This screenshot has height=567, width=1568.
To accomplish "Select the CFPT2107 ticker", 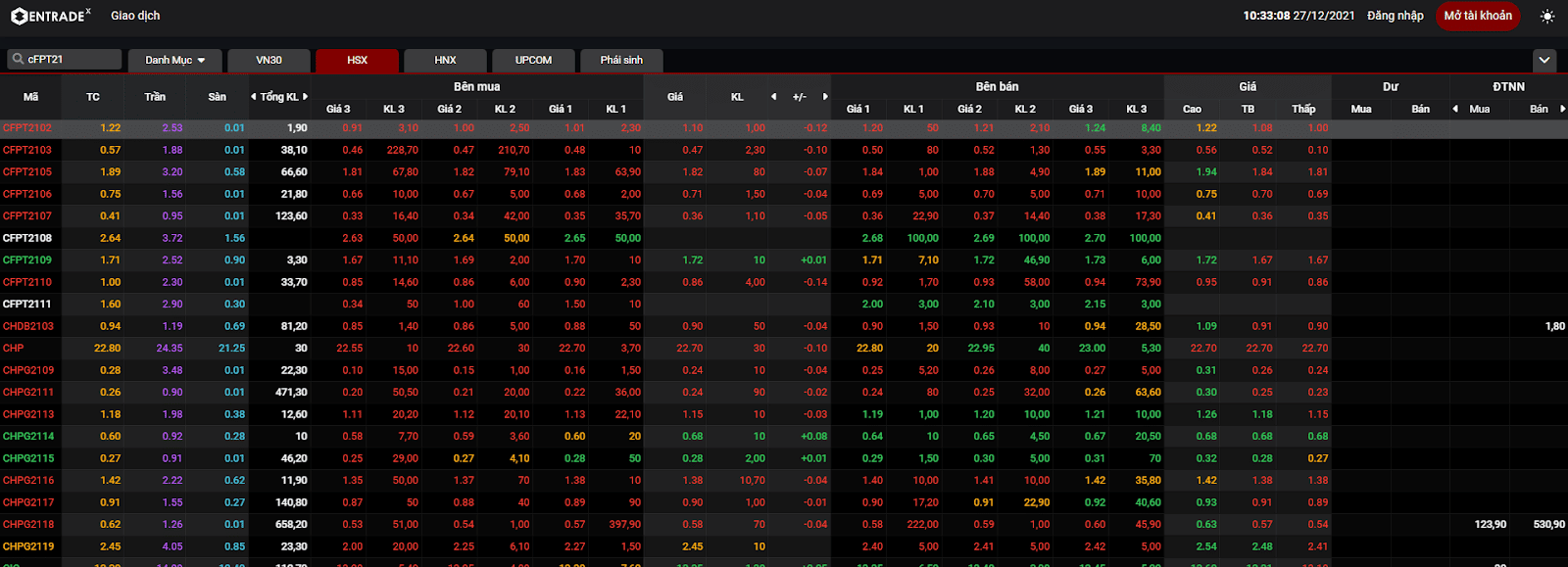I will tap(27, 216).
